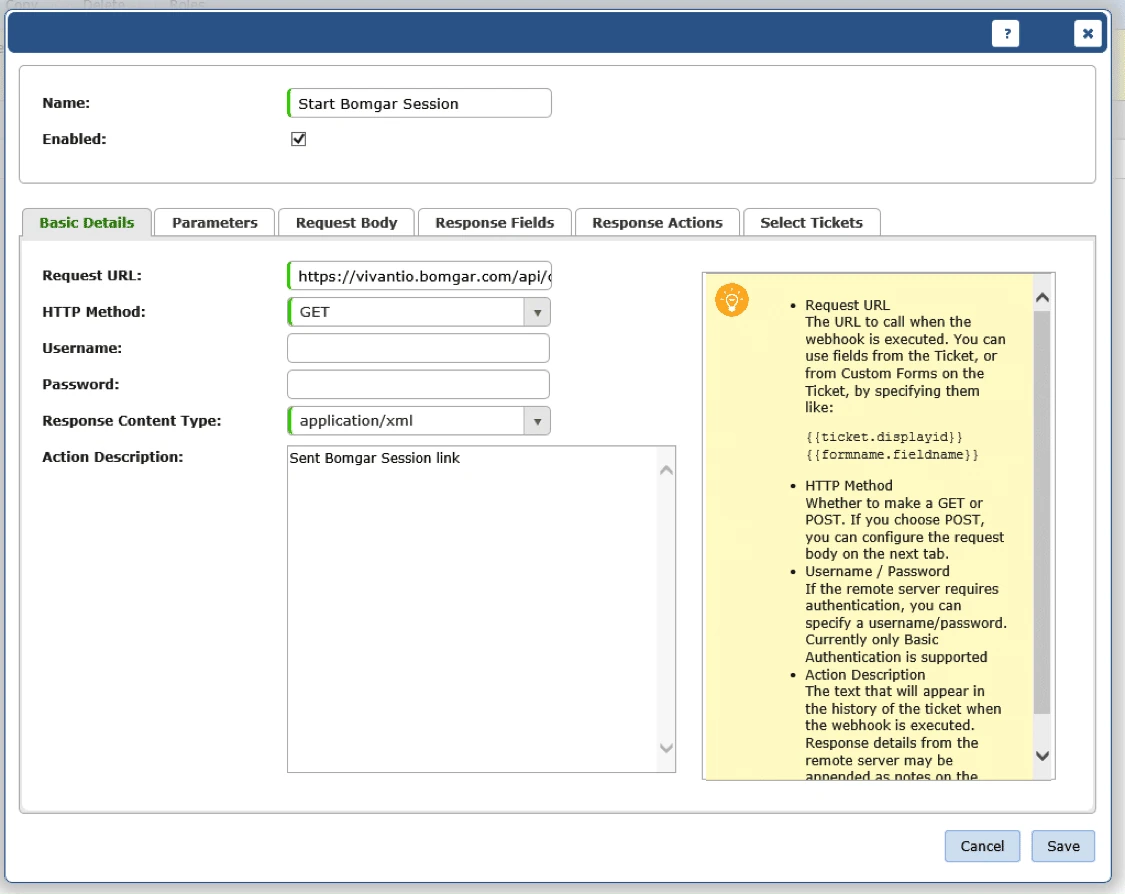Viewport: 1125px width, 895px height.
Task: Switch to the Basic Details tab
Action: coord(87,222)
